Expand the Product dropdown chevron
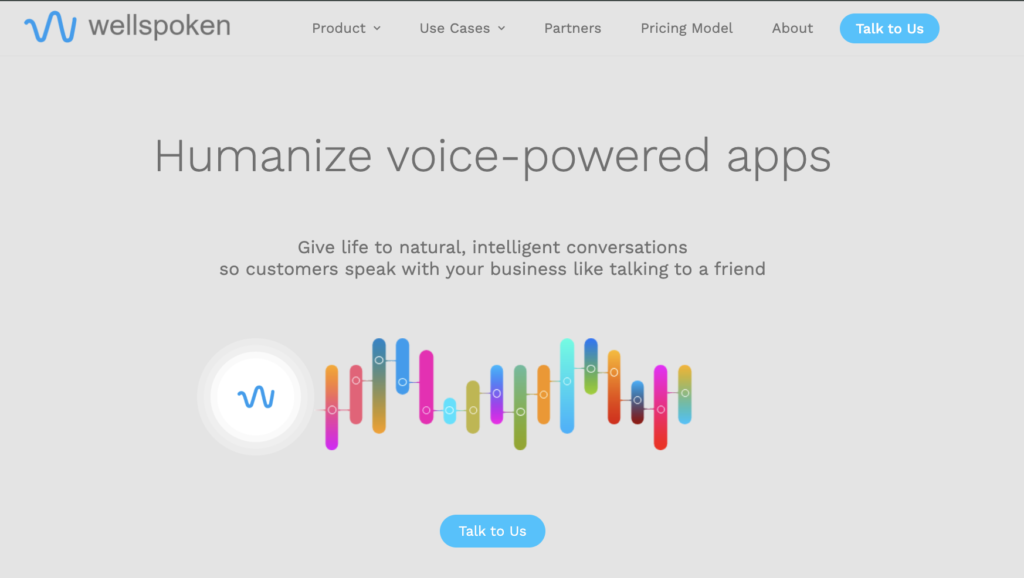Screen dimensions: 1024x578 click(377, 29)
